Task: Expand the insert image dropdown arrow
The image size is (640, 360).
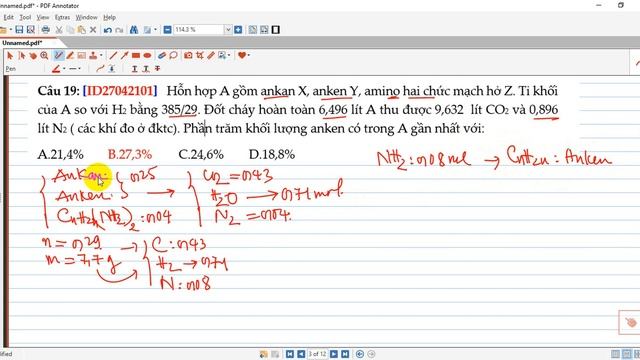Action: 229,55
